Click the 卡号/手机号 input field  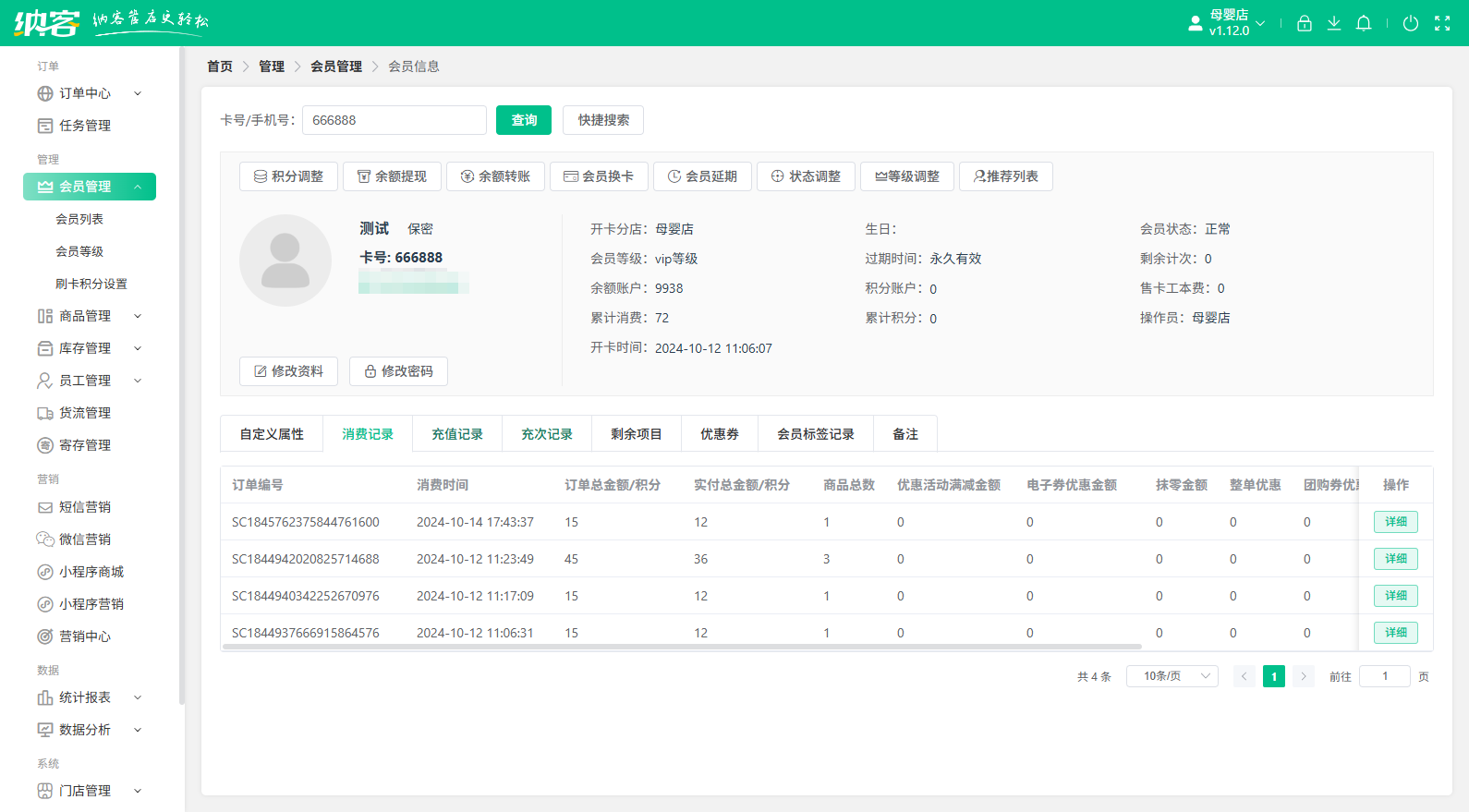pos(394,120)
